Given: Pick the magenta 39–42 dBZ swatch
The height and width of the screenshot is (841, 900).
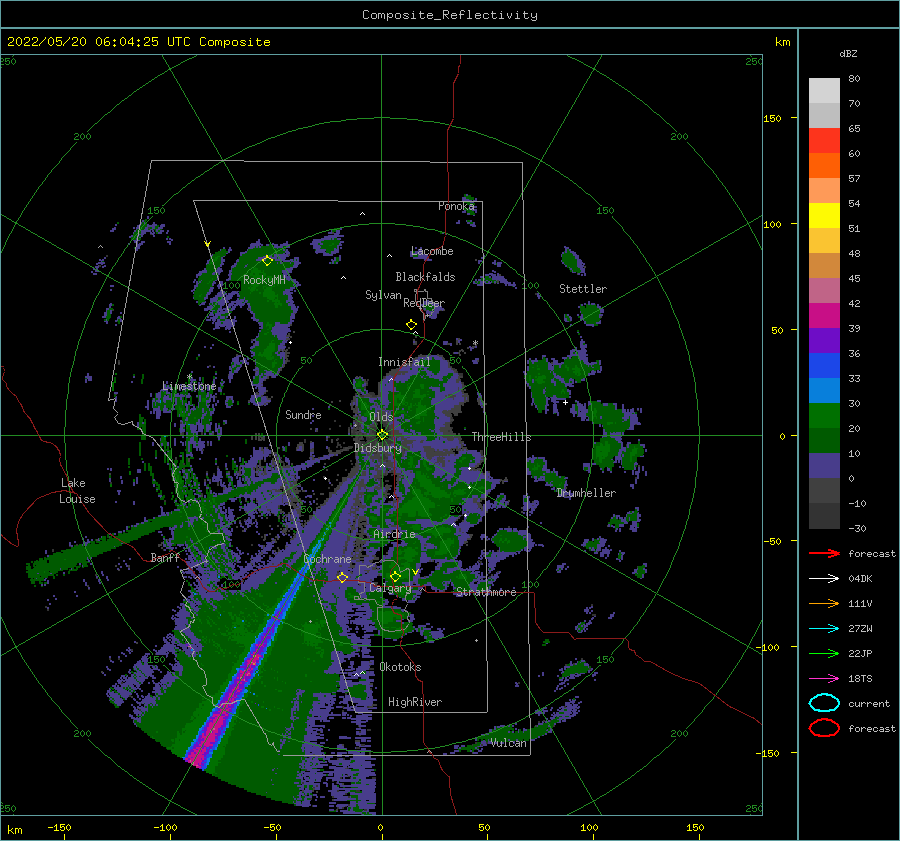Looking at the screenshot, I should (824, 315).
